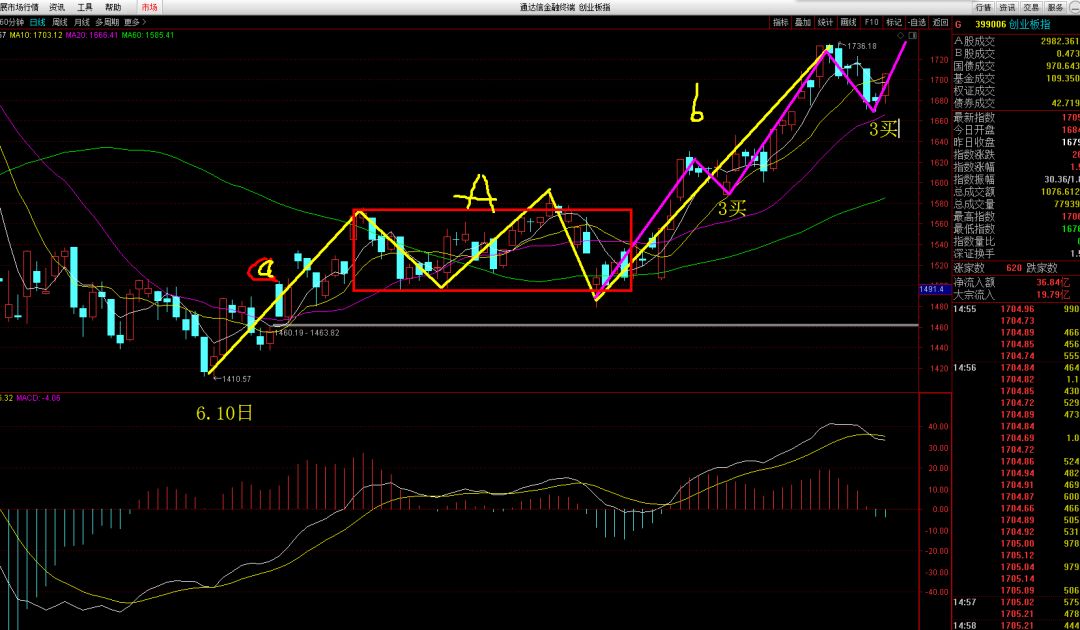Click the 债券成交 row
Viewport: 1080px width, 630px height.
pos(1016,103)
